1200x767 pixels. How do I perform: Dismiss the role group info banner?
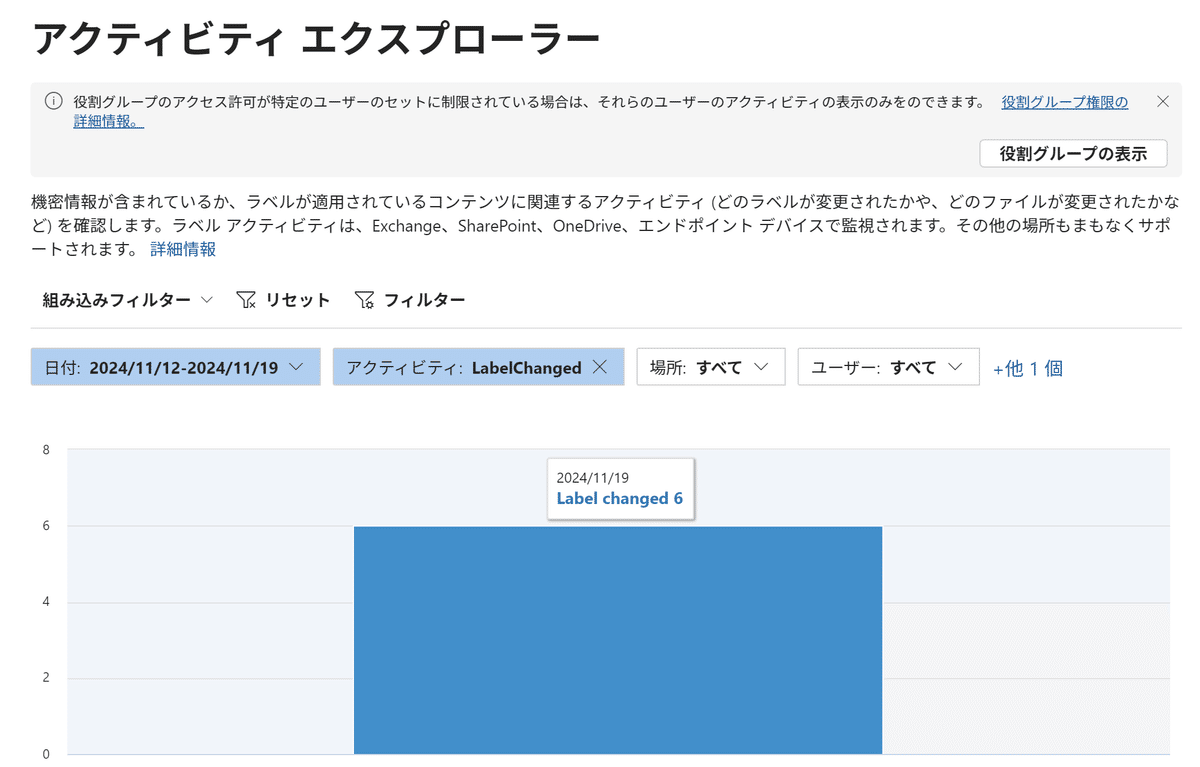(x=1162, y=101)
